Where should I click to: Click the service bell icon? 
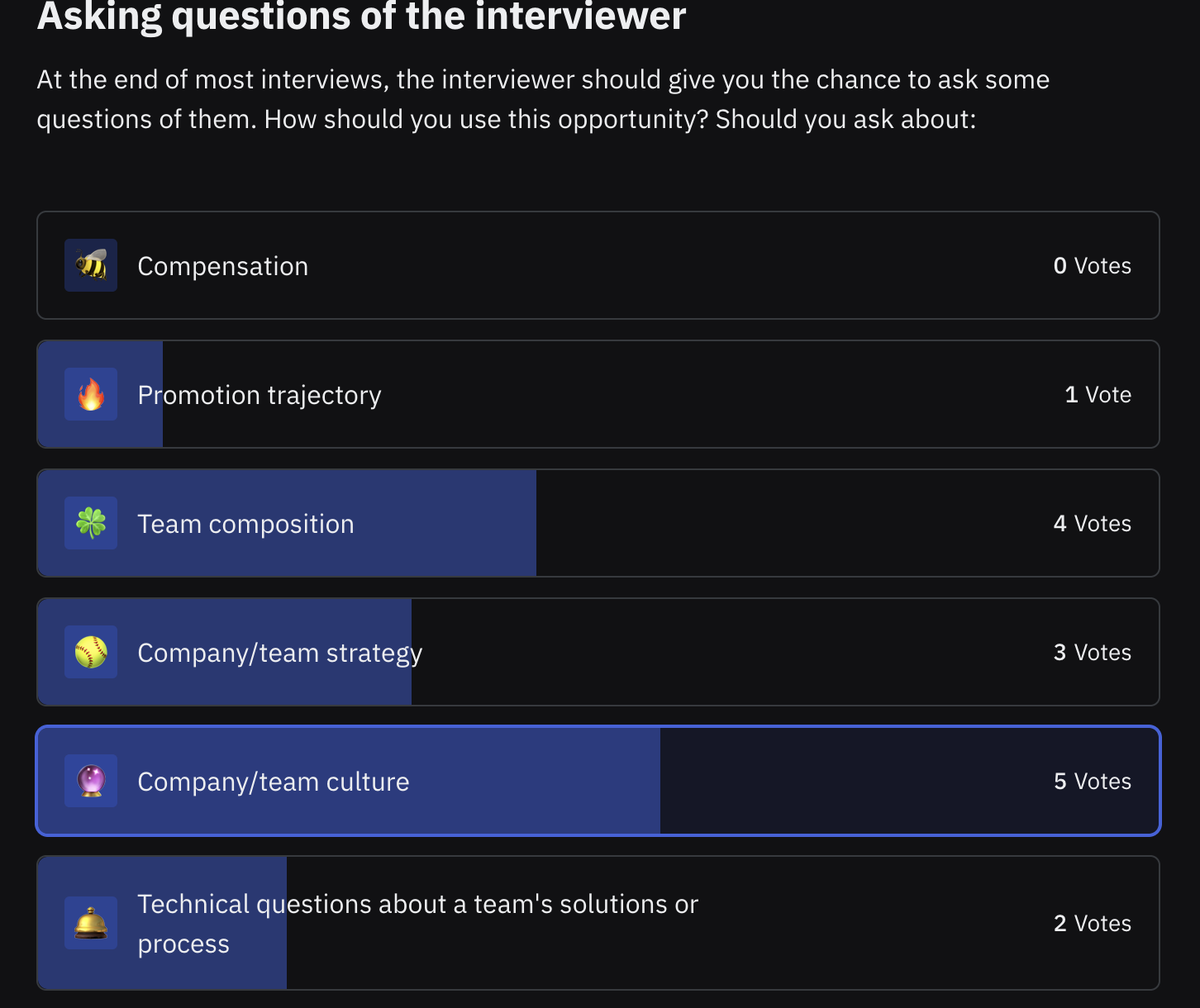[91, 923]
